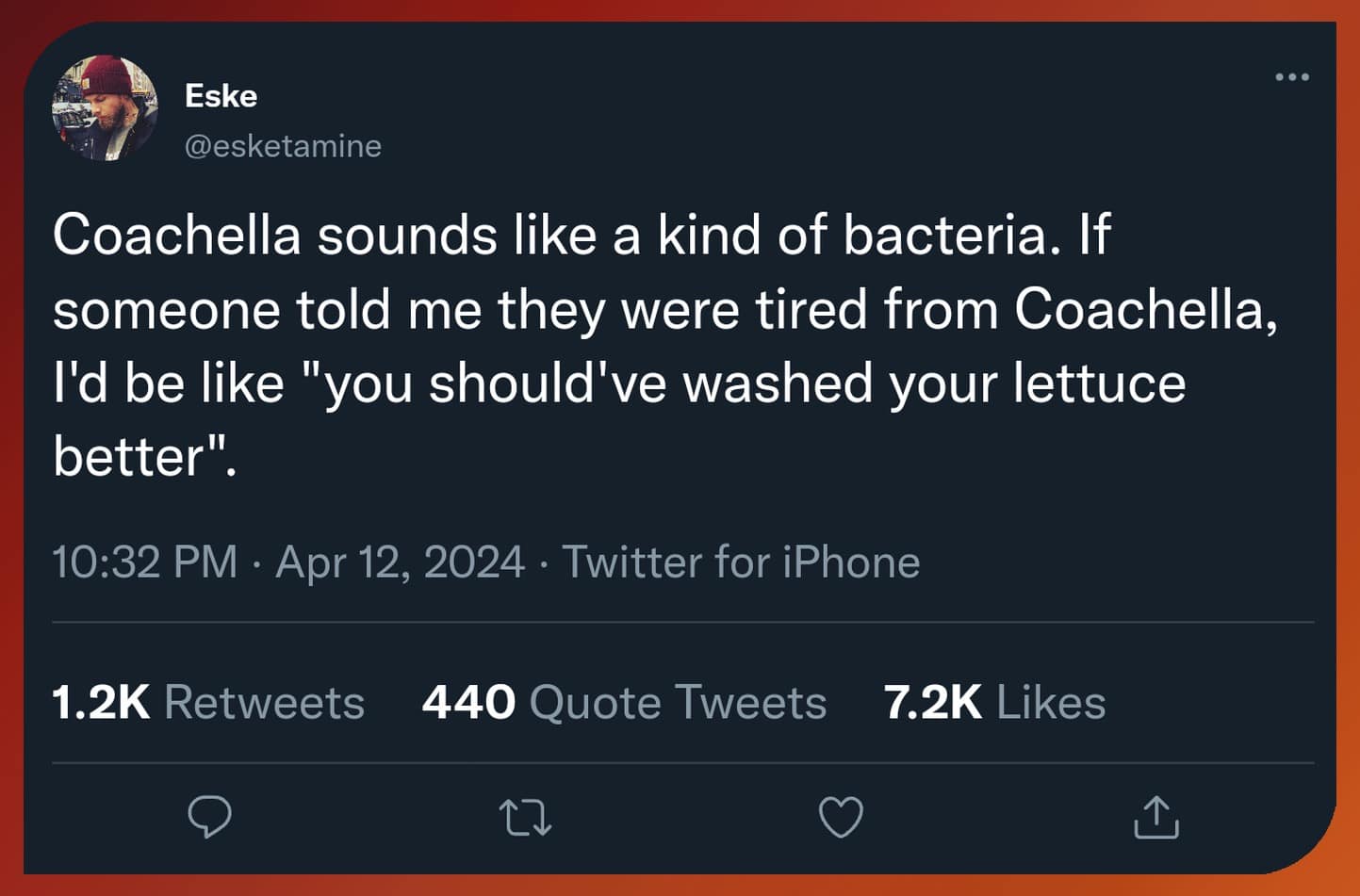Like the tweet with the heart icon

841,817
